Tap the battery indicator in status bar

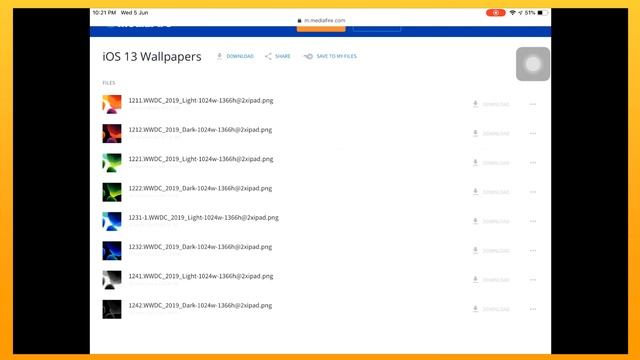542,13
